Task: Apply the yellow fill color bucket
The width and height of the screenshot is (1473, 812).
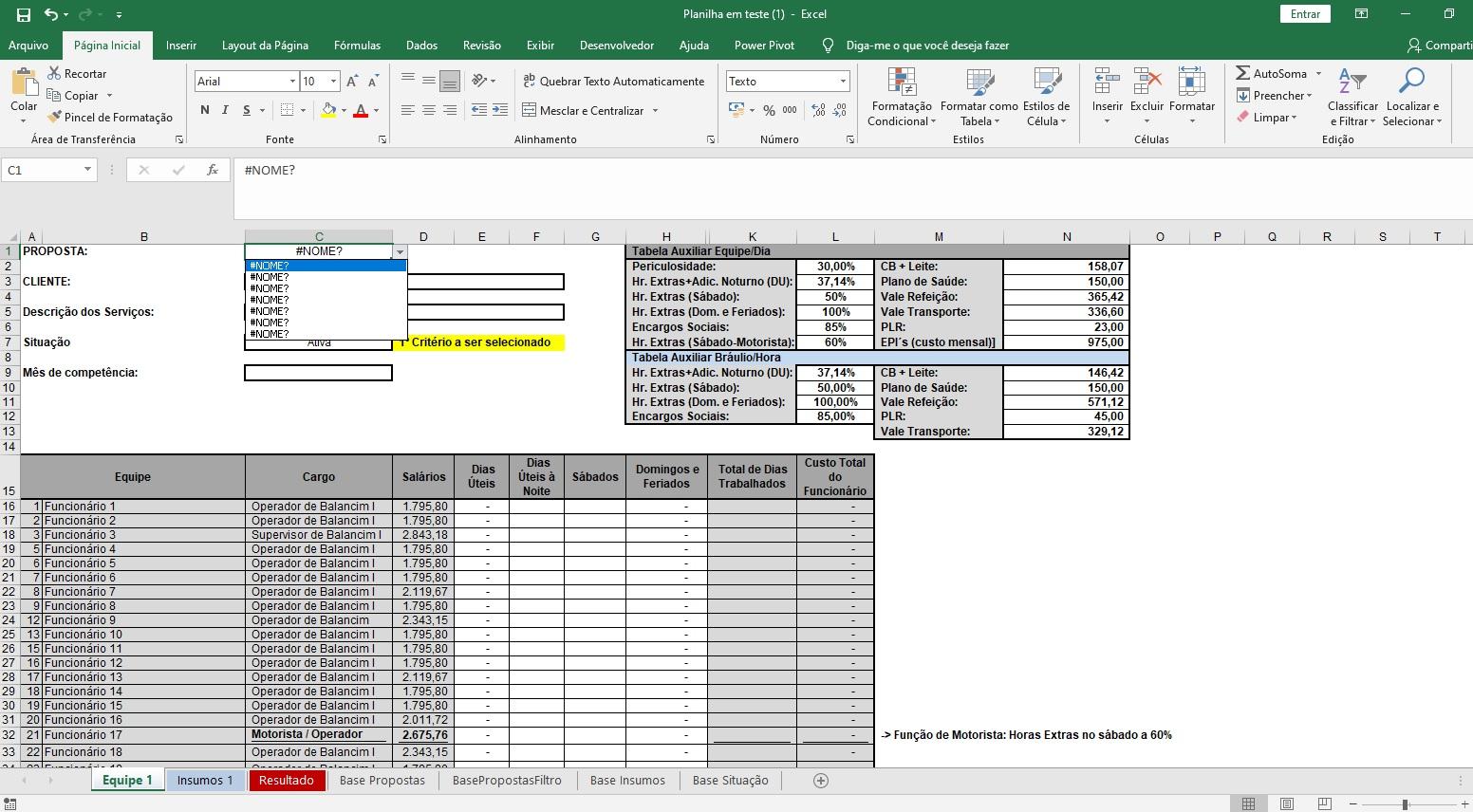Action: pos(328,110)
